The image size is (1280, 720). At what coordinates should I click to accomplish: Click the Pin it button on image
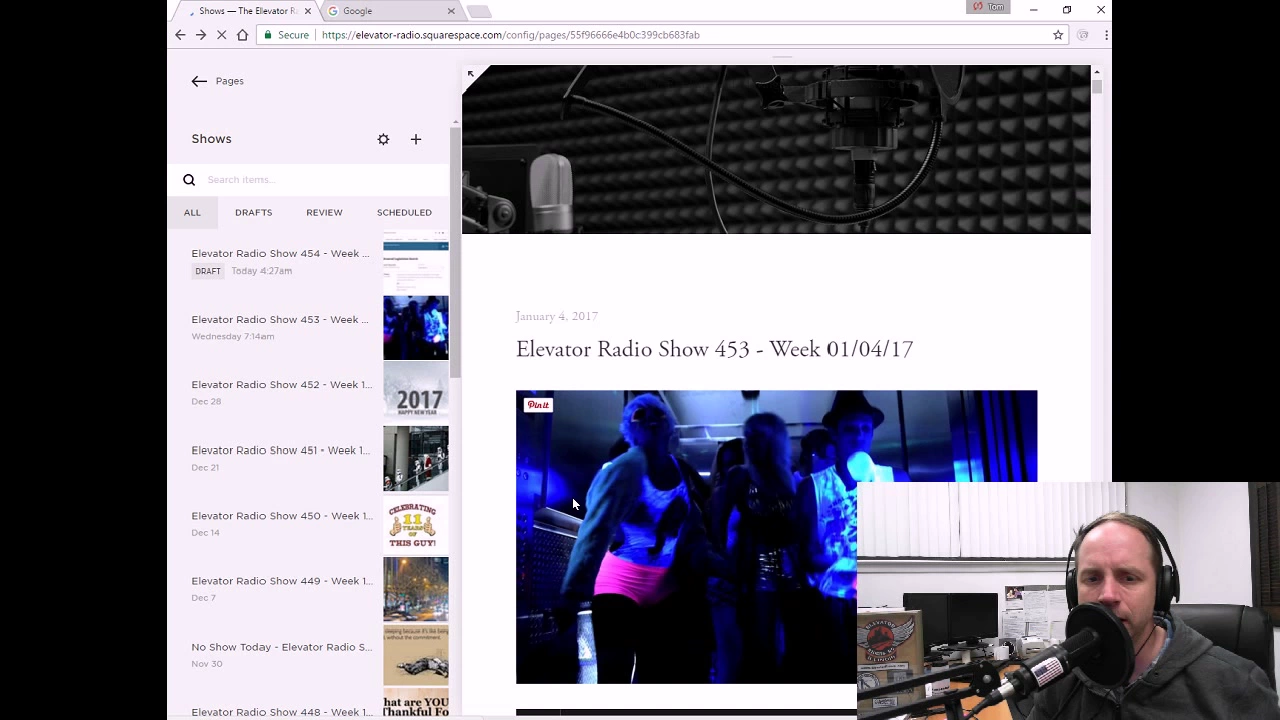point(538,405)
